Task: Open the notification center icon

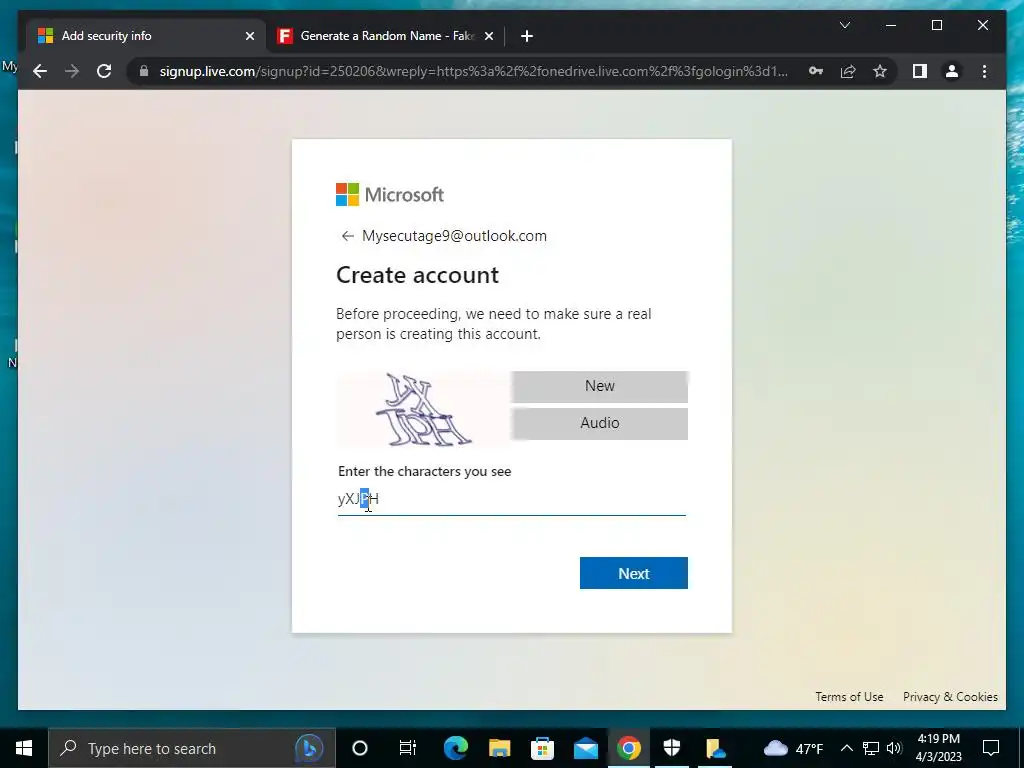Action: tap(991, 748)
